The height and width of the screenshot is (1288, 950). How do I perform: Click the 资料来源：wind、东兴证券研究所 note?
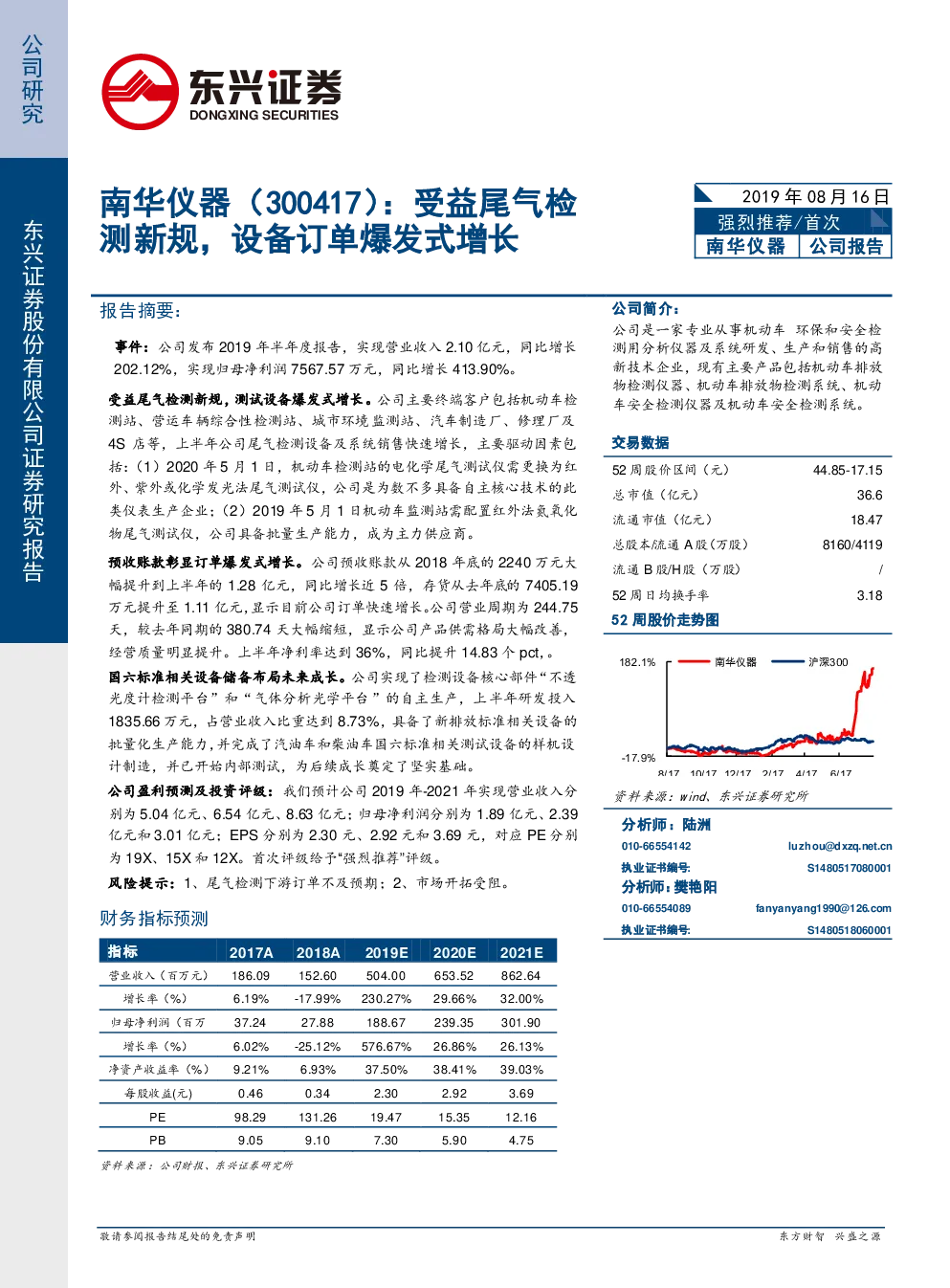711,796
